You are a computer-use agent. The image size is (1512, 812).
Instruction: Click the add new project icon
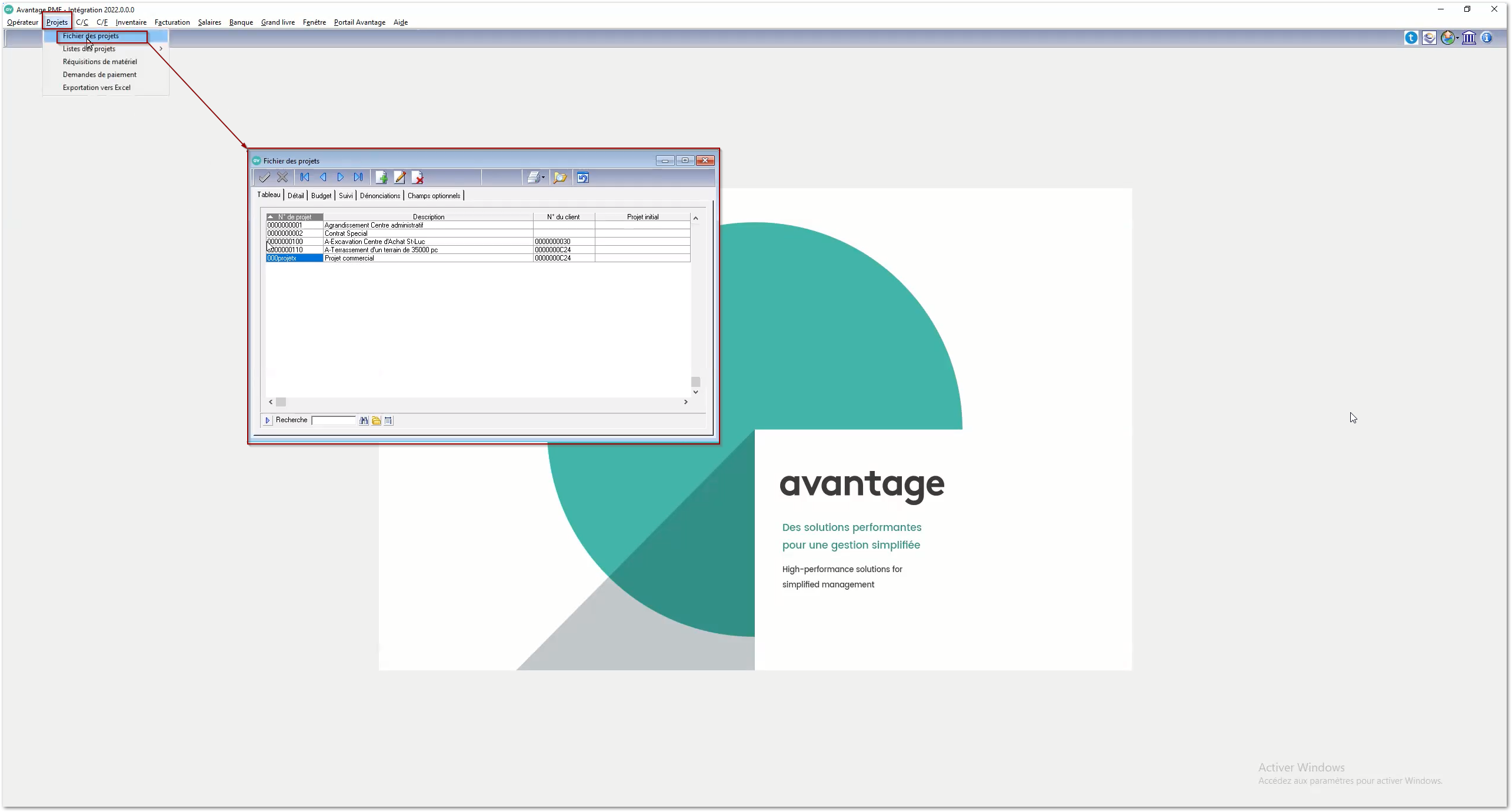point(381,178)
